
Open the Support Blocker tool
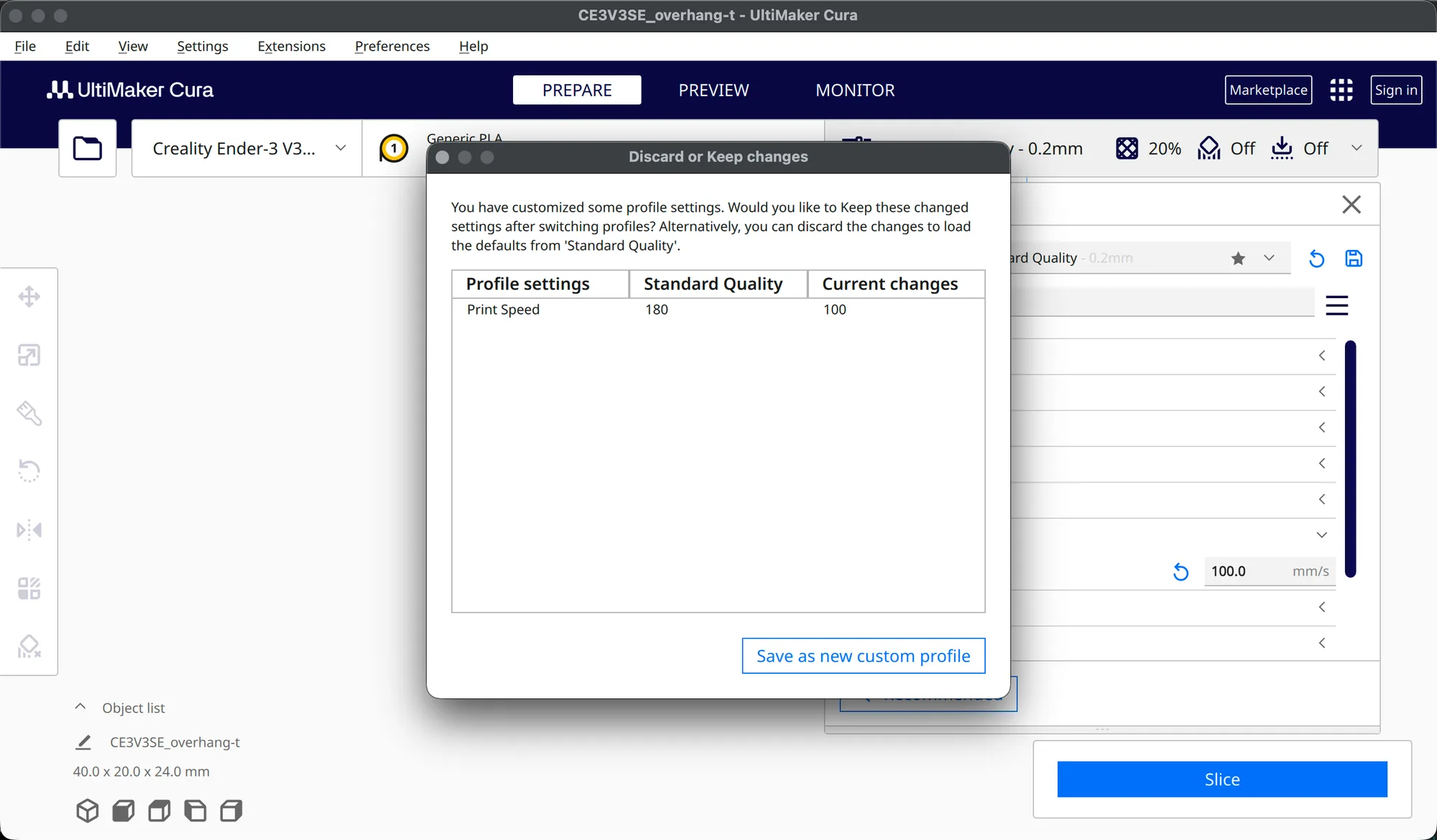coord(29,647)
